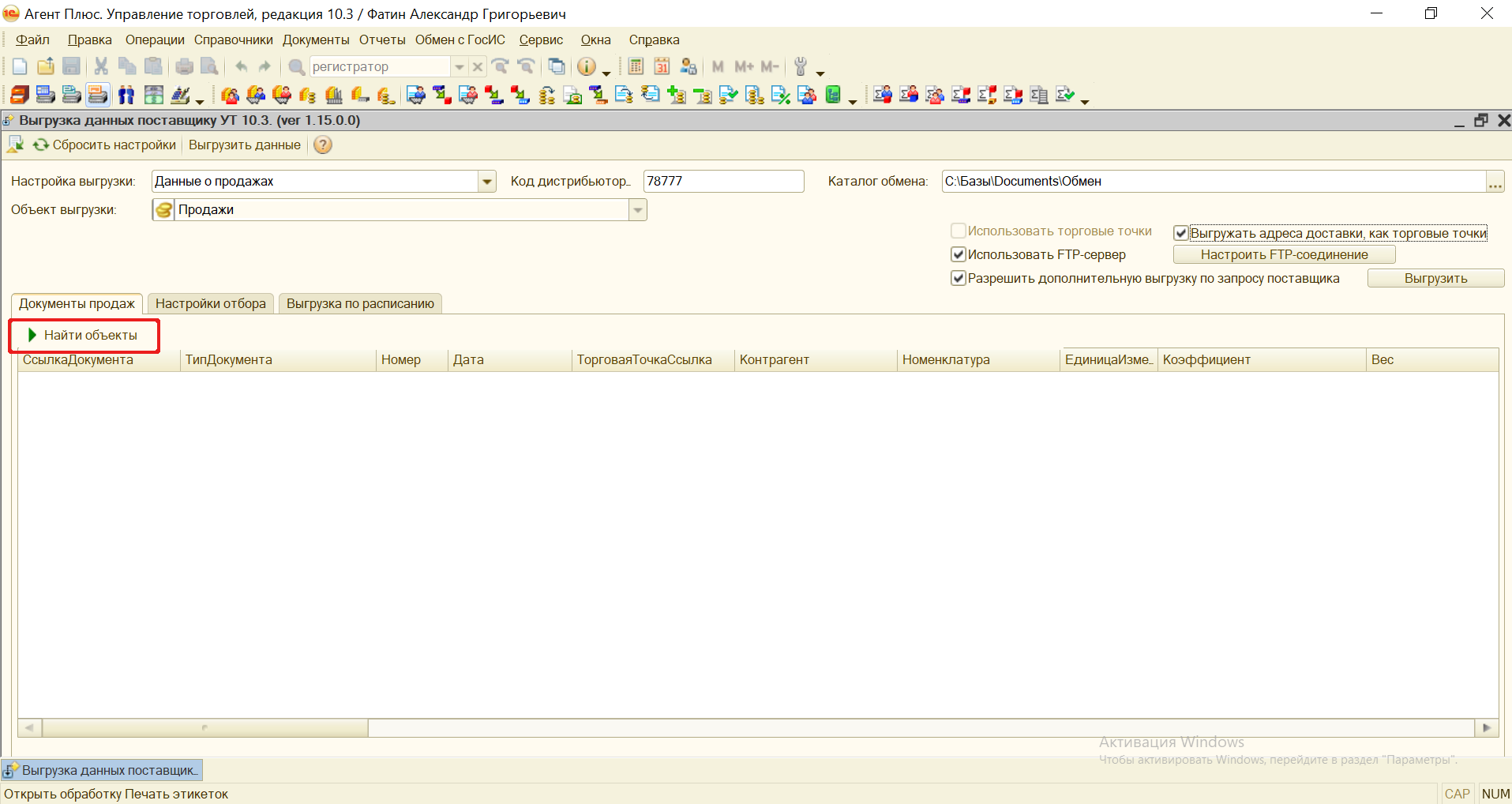
Task: Open the 'Справочники' menu
Action: [233, 40]
